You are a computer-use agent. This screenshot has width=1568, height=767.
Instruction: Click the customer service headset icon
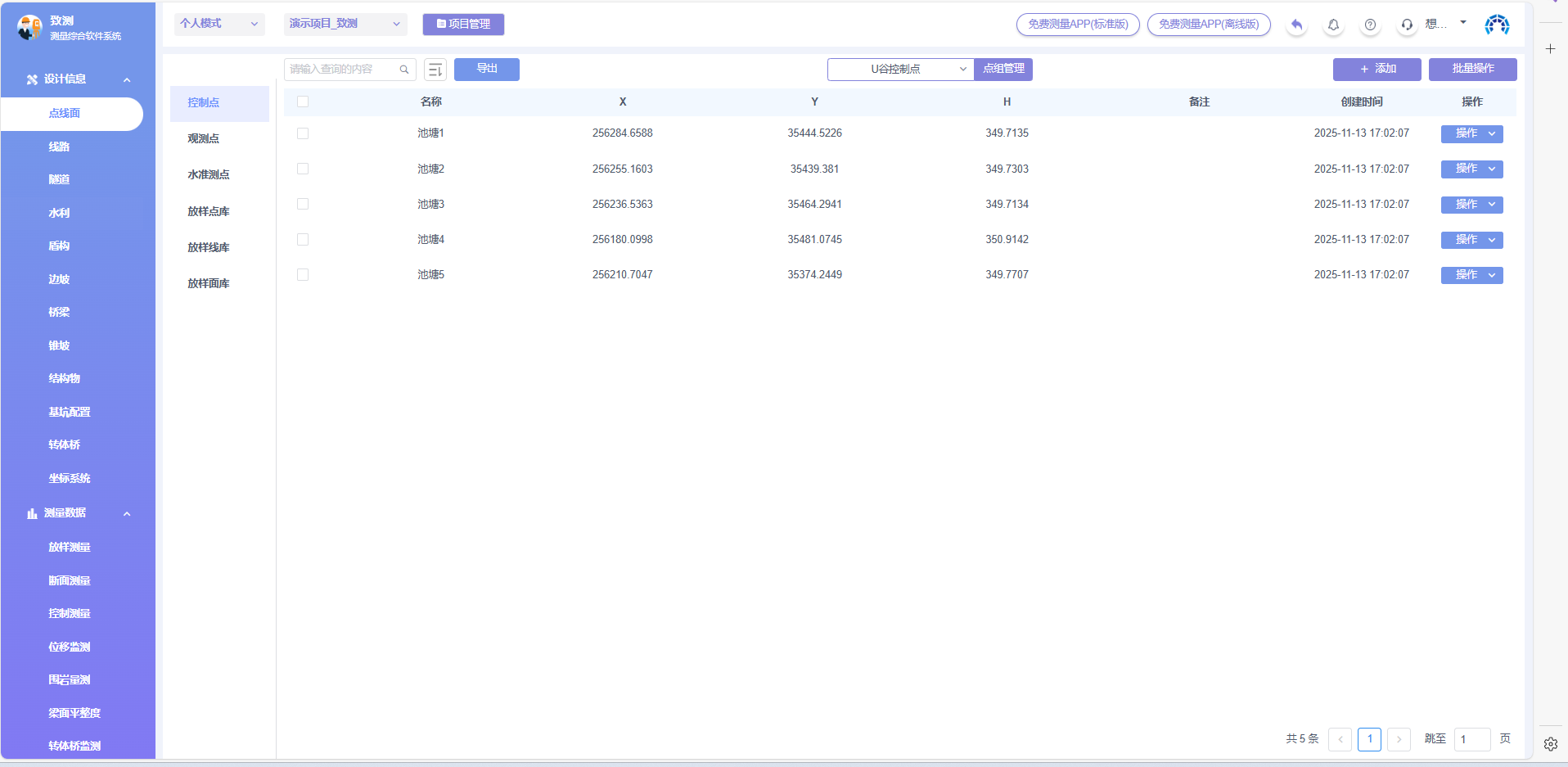pyautogui.click(x=1407, y=25)
